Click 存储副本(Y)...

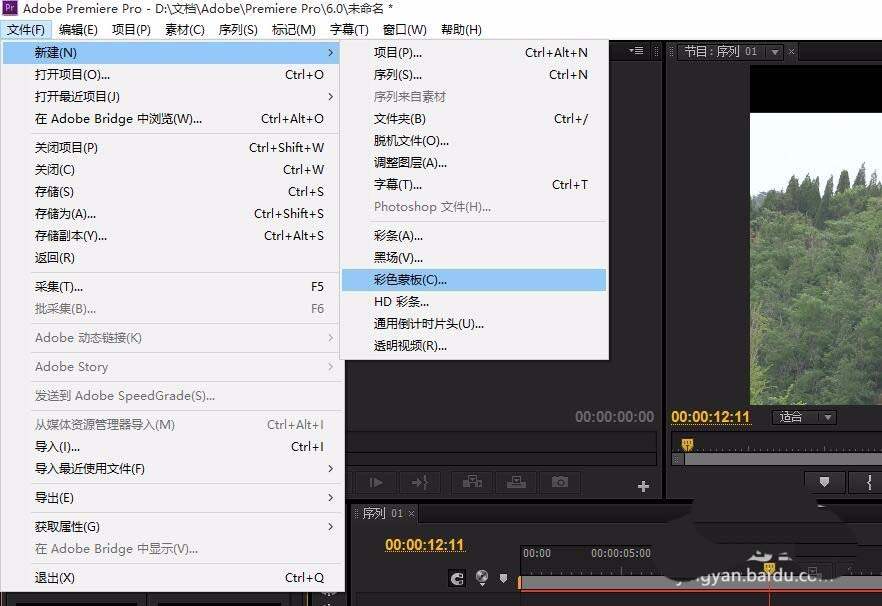click(171, 236)
